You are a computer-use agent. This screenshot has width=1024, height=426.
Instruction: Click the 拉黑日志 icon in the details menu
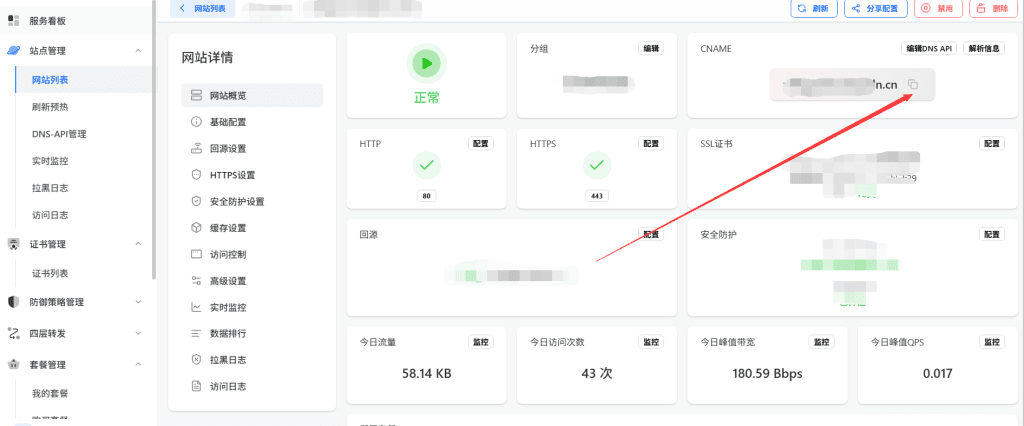point(196,360)
